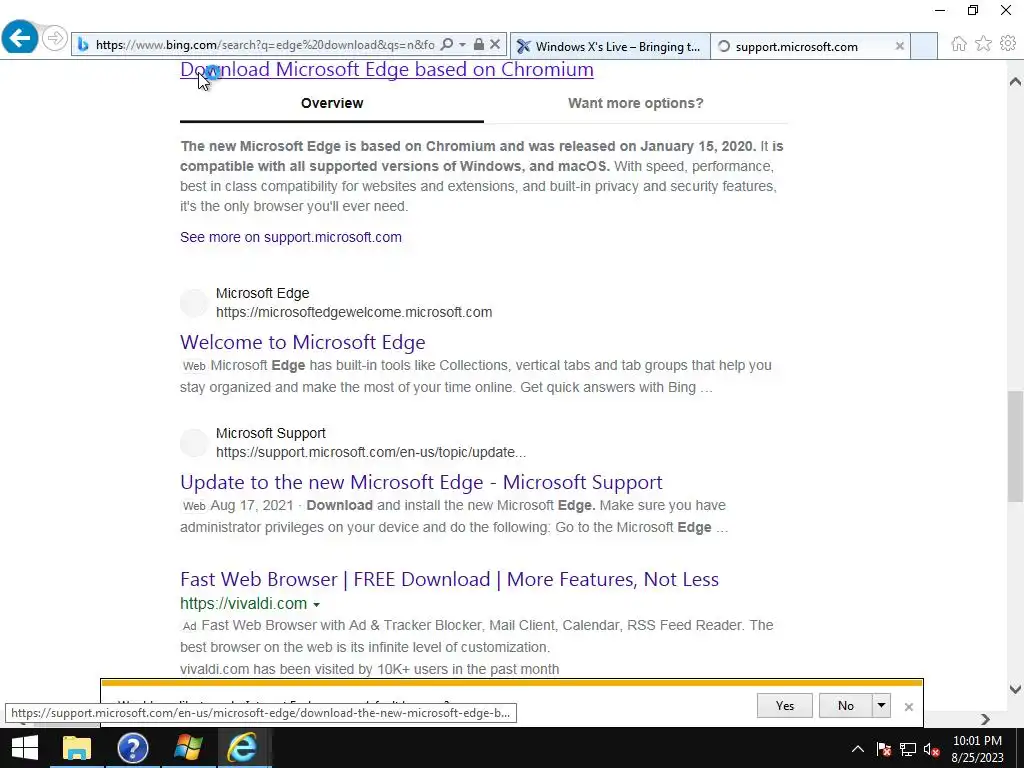This screenshot has height=768, width=1024.
Task: Open a new tab with the blank tab button
Action: pos(924,46)
